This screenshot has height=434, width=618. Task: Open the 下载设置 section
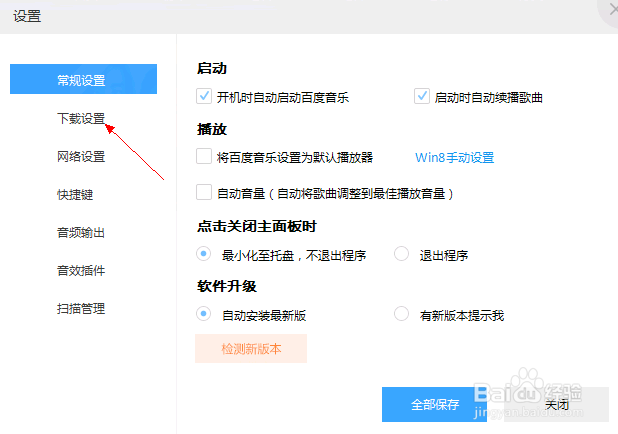point(81,118)
